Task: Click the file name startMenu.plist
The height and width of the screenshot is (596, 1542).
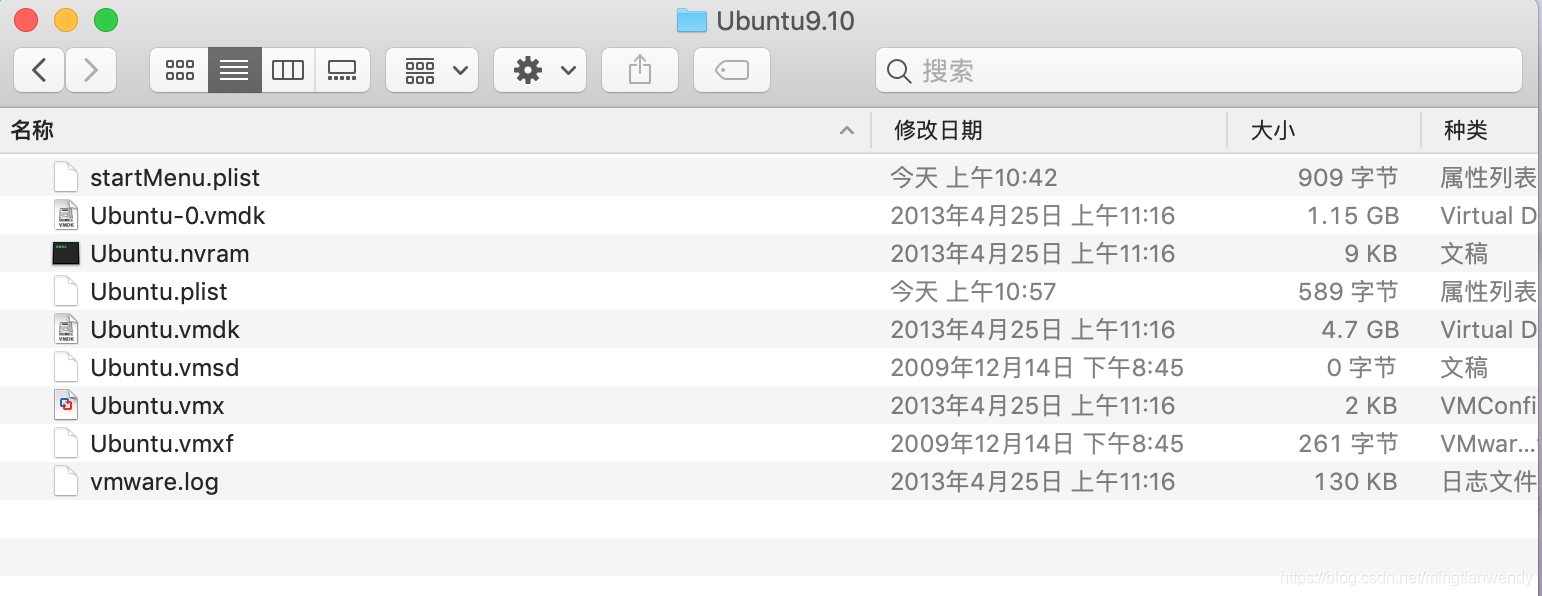Action: (175, 178)
